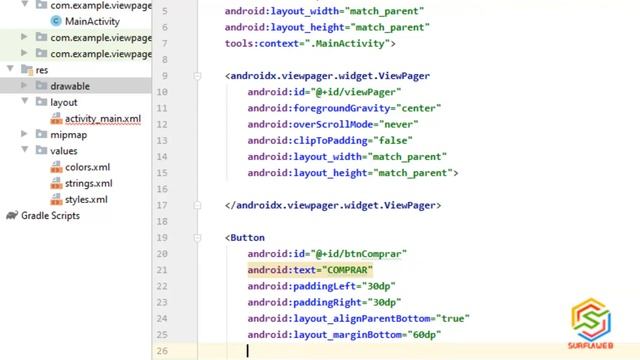Click tools:context=".MainActivity" line
This screenshot has width=640, height=360.
[x=310, y=44]
